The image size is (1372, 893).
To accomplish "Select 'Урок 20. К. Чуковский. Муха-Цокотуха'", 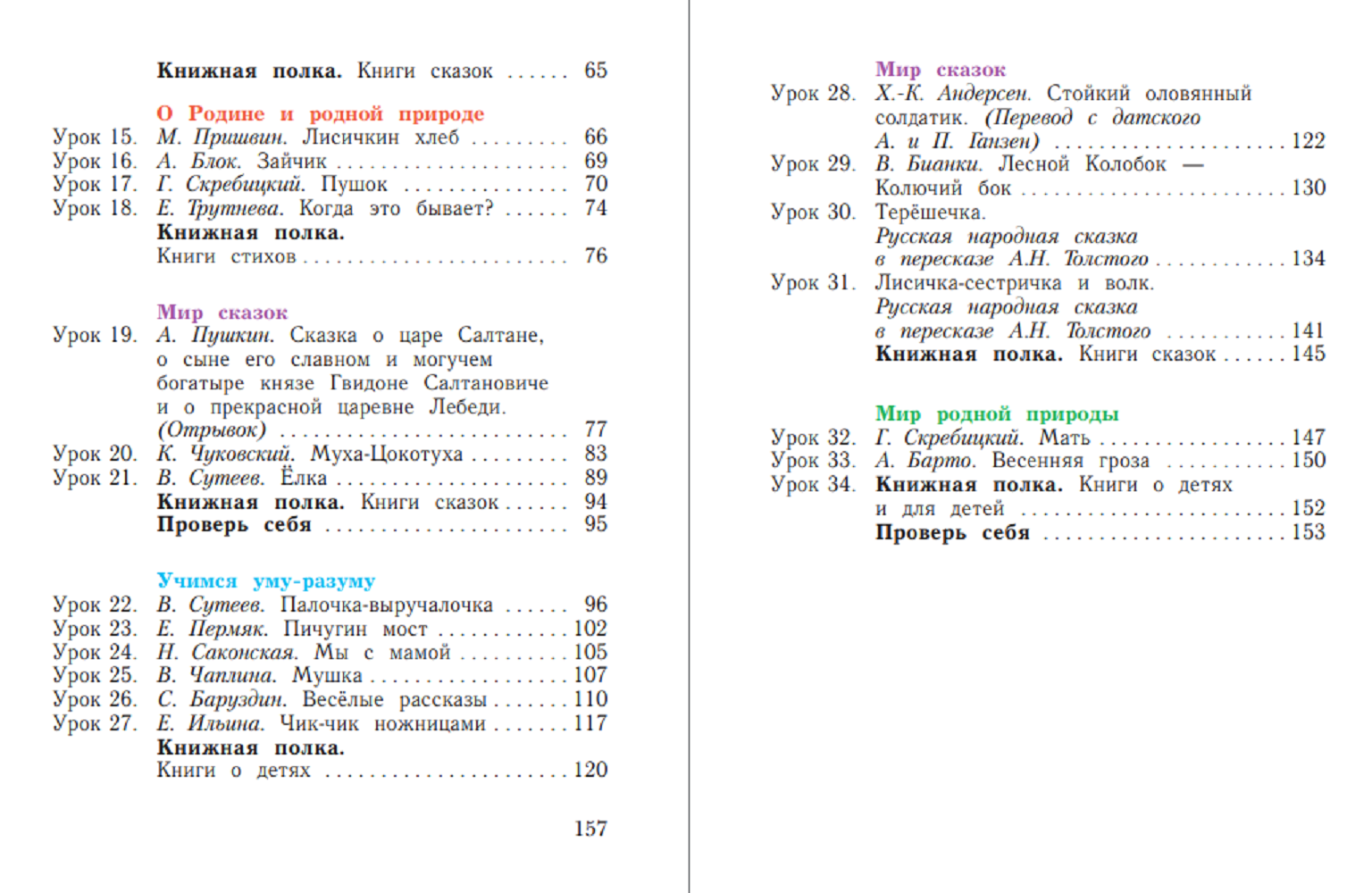I will pyautogui.click(x=330, y=454).
